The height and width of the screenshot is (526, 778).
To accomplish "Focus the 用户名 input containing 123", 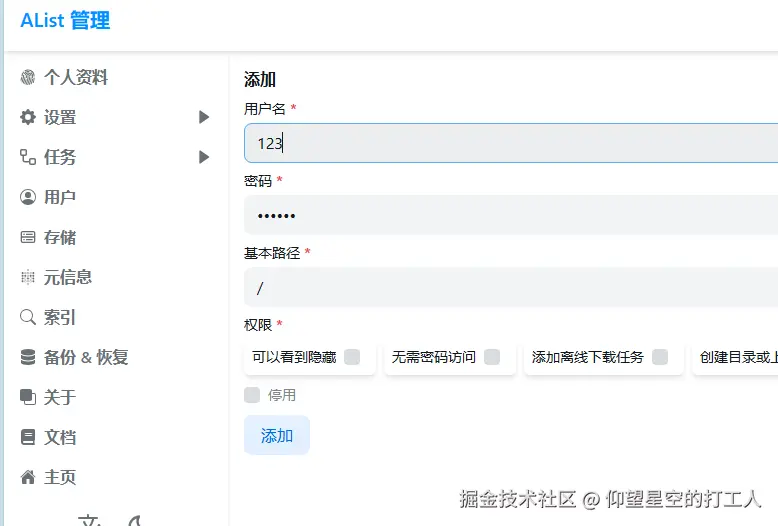I will pyautogui.click(x=511, y=143).
